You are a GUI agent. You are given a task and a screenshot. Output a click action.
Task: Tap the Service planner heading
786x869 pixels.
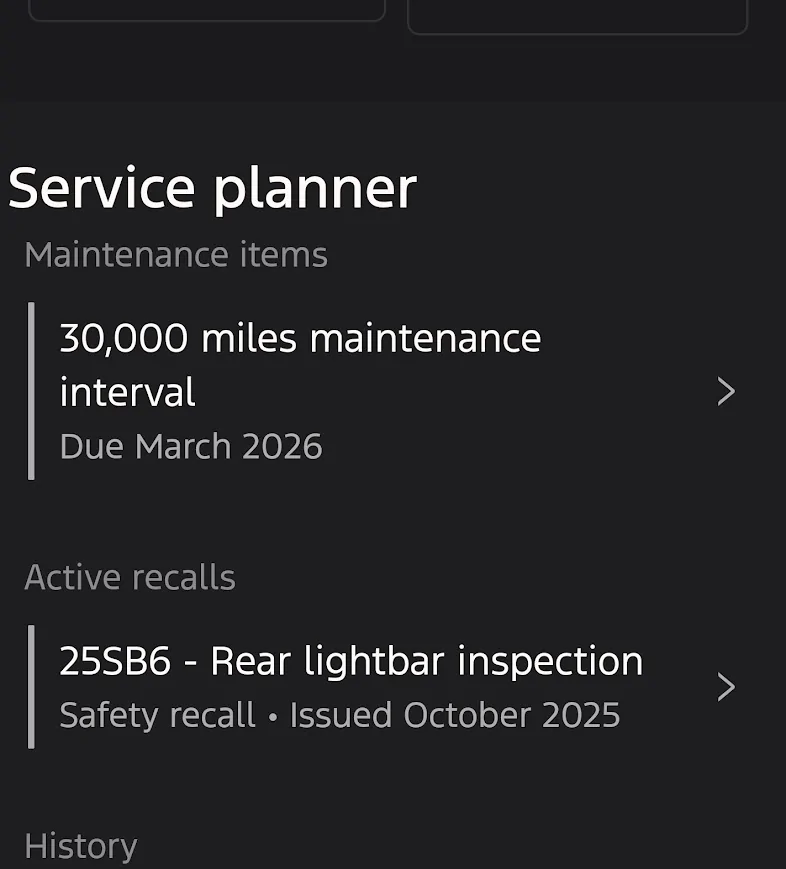click(x=212, y=188)
